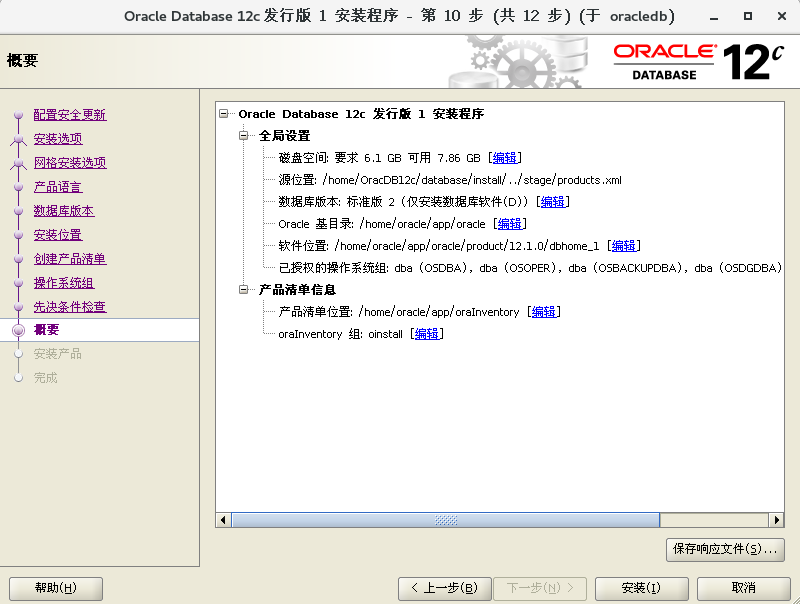Go to 先决条件检查 step
The width and height of the screenshot is (800, 604).
coord(70,307)
